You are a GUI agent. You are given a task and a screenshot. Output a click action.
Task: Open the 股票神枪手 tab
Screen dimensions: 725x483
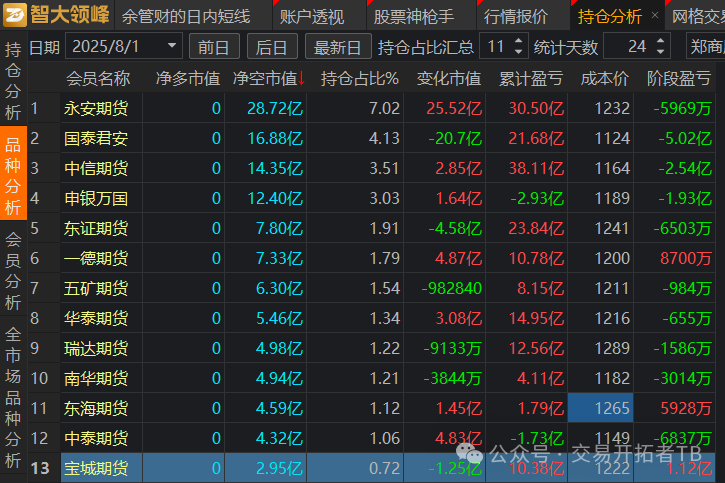pyautogui.click(x=413, y=17)
